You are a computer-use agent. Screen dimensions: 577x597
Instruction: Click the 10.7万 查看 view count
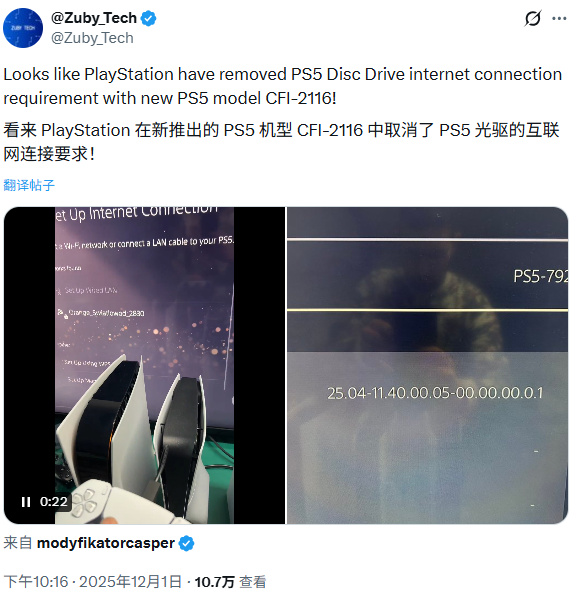click(230, 582)
